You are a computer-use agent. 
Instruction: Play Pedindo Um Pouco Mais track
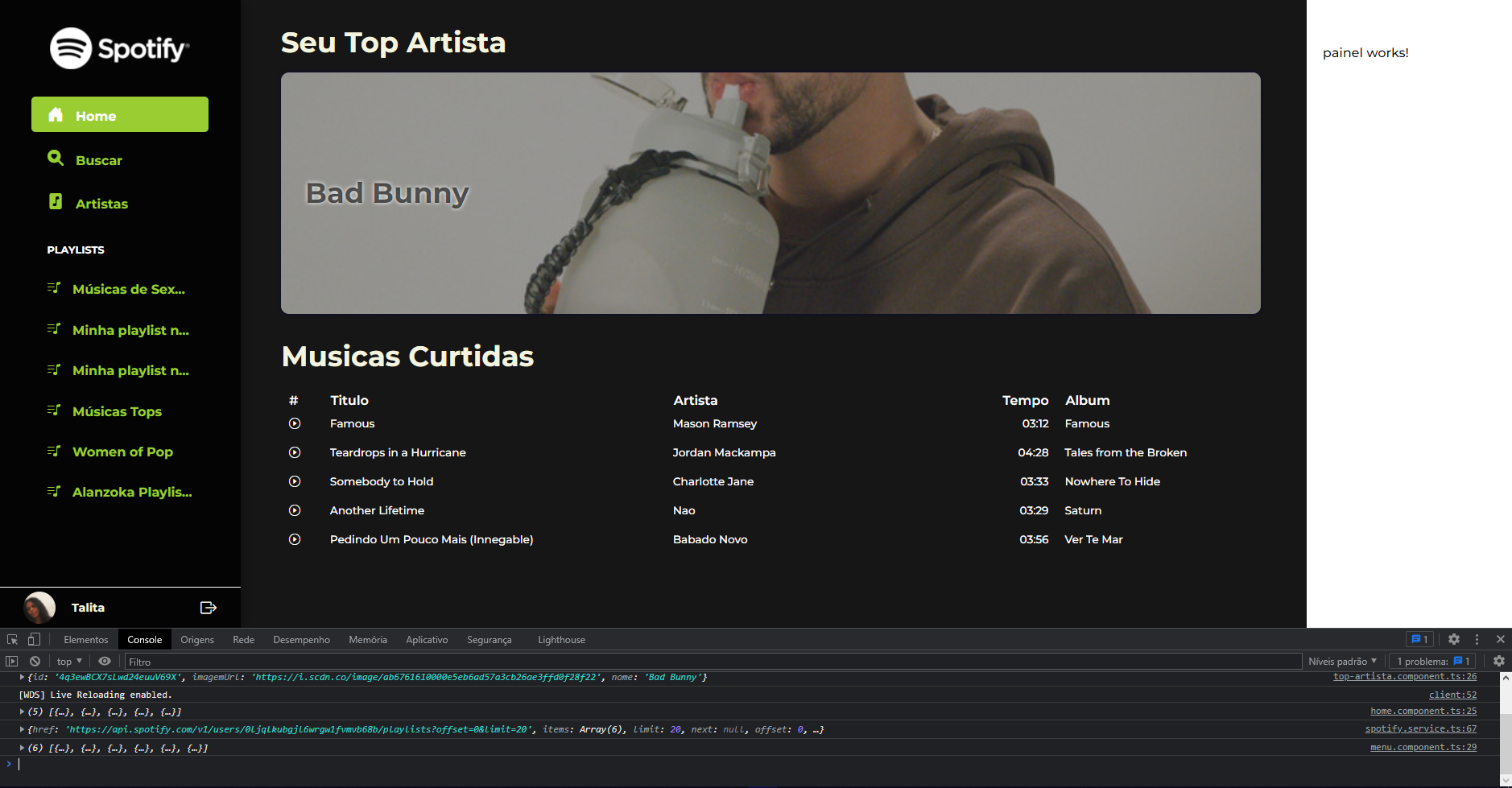[x=295, y=539]
